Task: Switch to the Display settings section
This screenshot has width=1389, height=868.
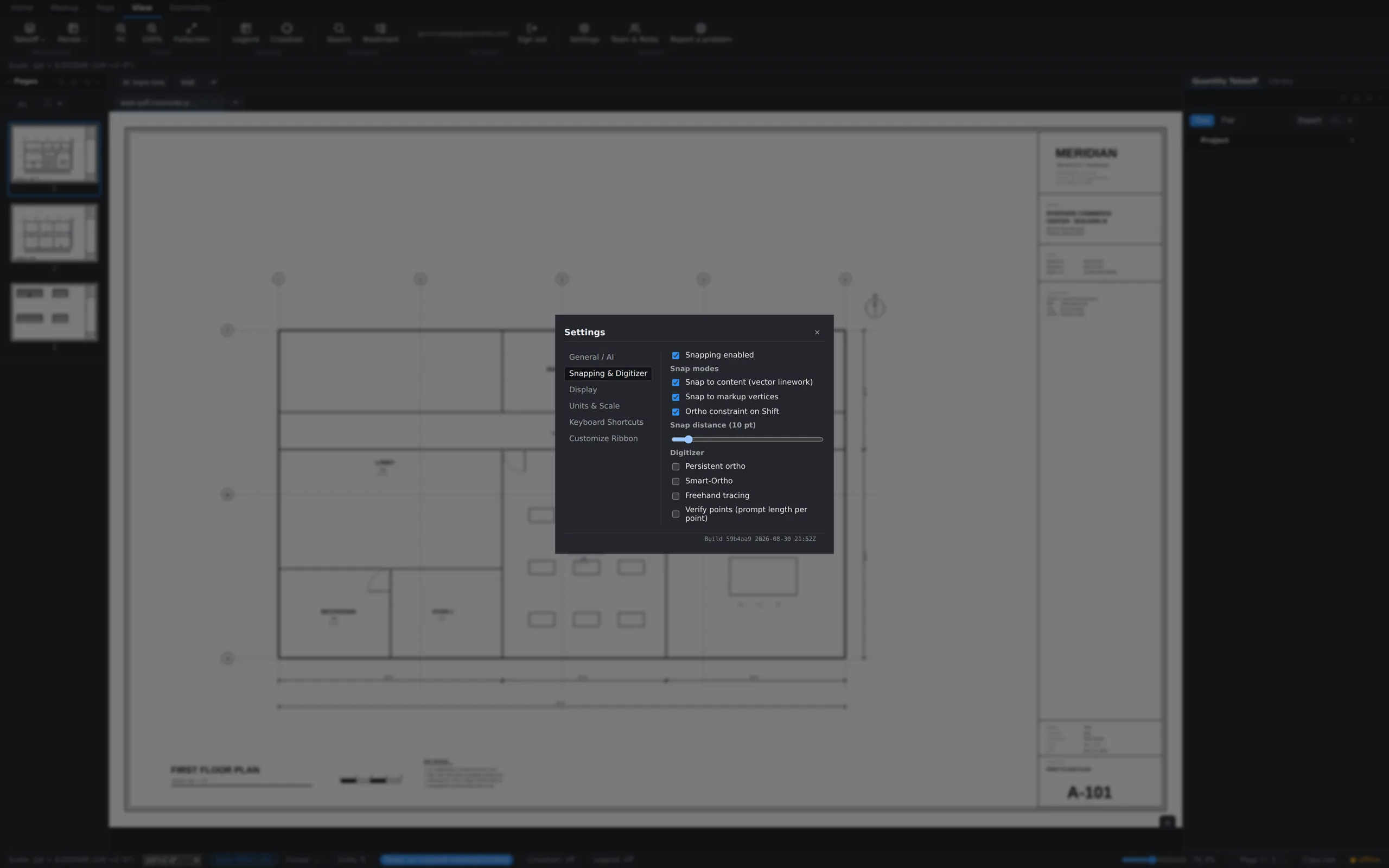Action: point(608,390)
